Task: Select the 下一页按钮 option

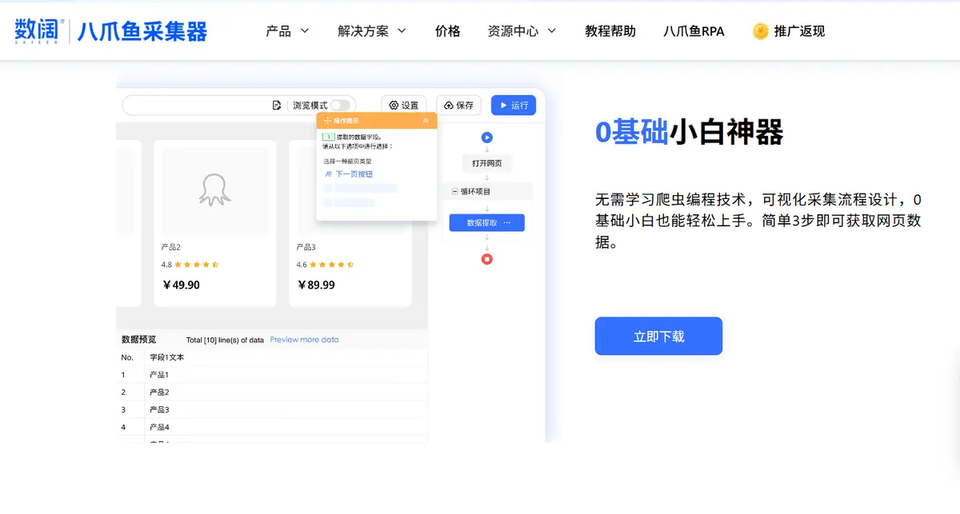Action: [354, 174]
